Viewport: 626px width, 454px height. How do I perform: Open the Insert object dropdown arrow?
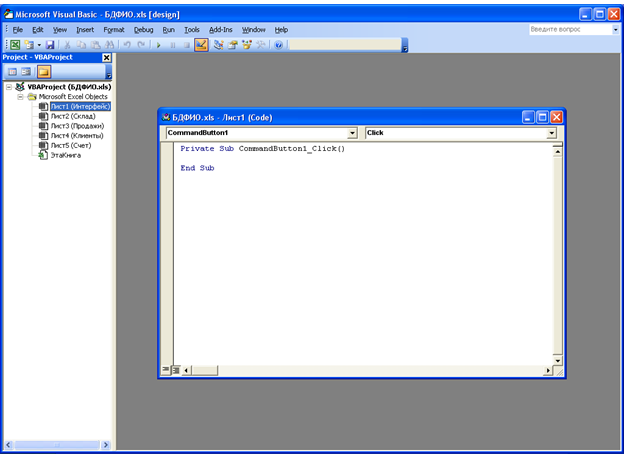pos(39,45)
